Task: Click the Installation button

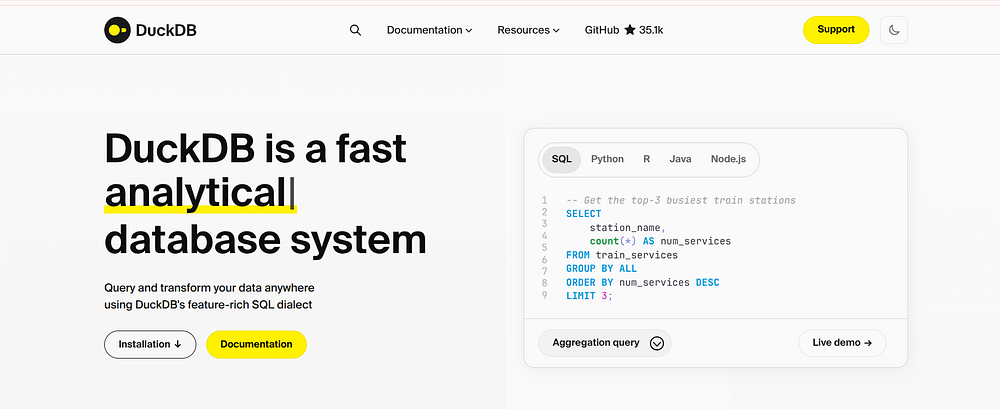Action: tap(150, 345)
